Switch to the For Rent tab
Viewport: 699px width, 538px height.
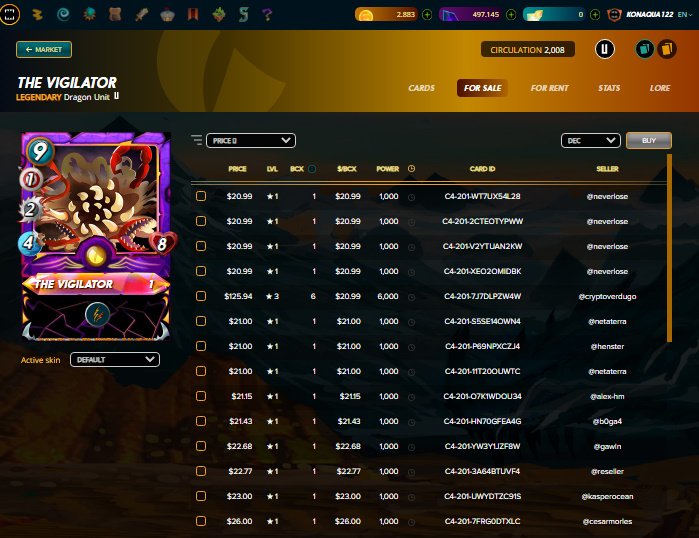pos(549,88)
